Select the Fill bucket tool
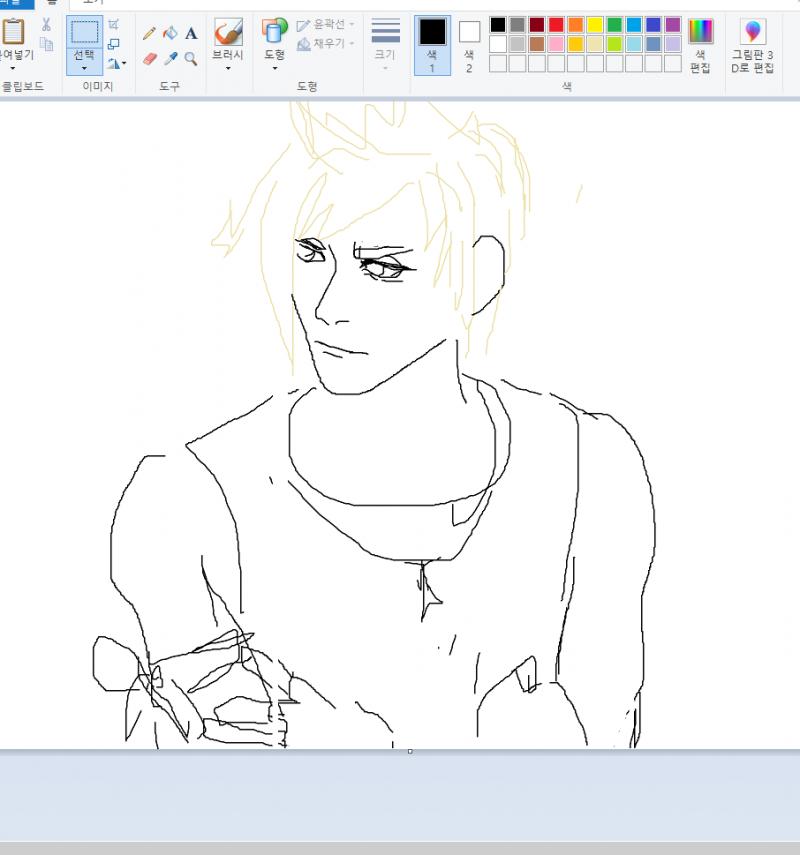This screenshot has width=800, height=855. click(x=170, y=33)
